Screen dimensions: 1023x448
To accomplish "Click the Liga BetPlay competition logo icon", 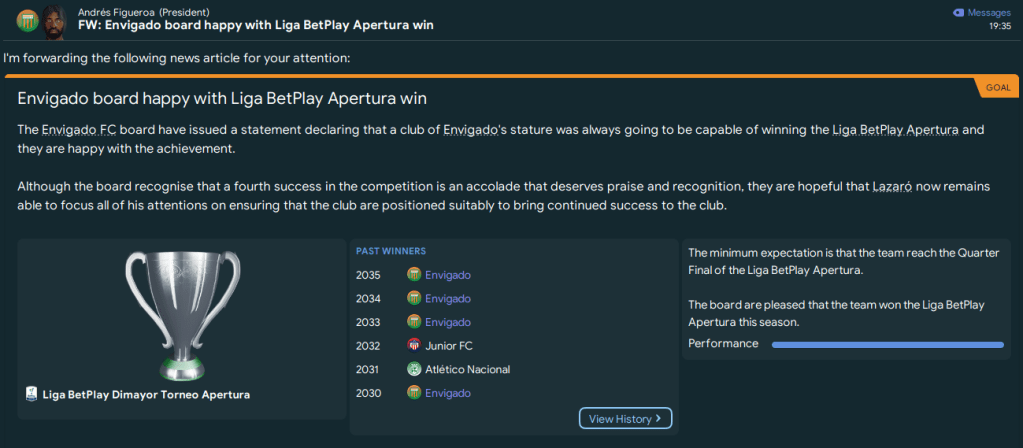I will click(x=32, y=395).
